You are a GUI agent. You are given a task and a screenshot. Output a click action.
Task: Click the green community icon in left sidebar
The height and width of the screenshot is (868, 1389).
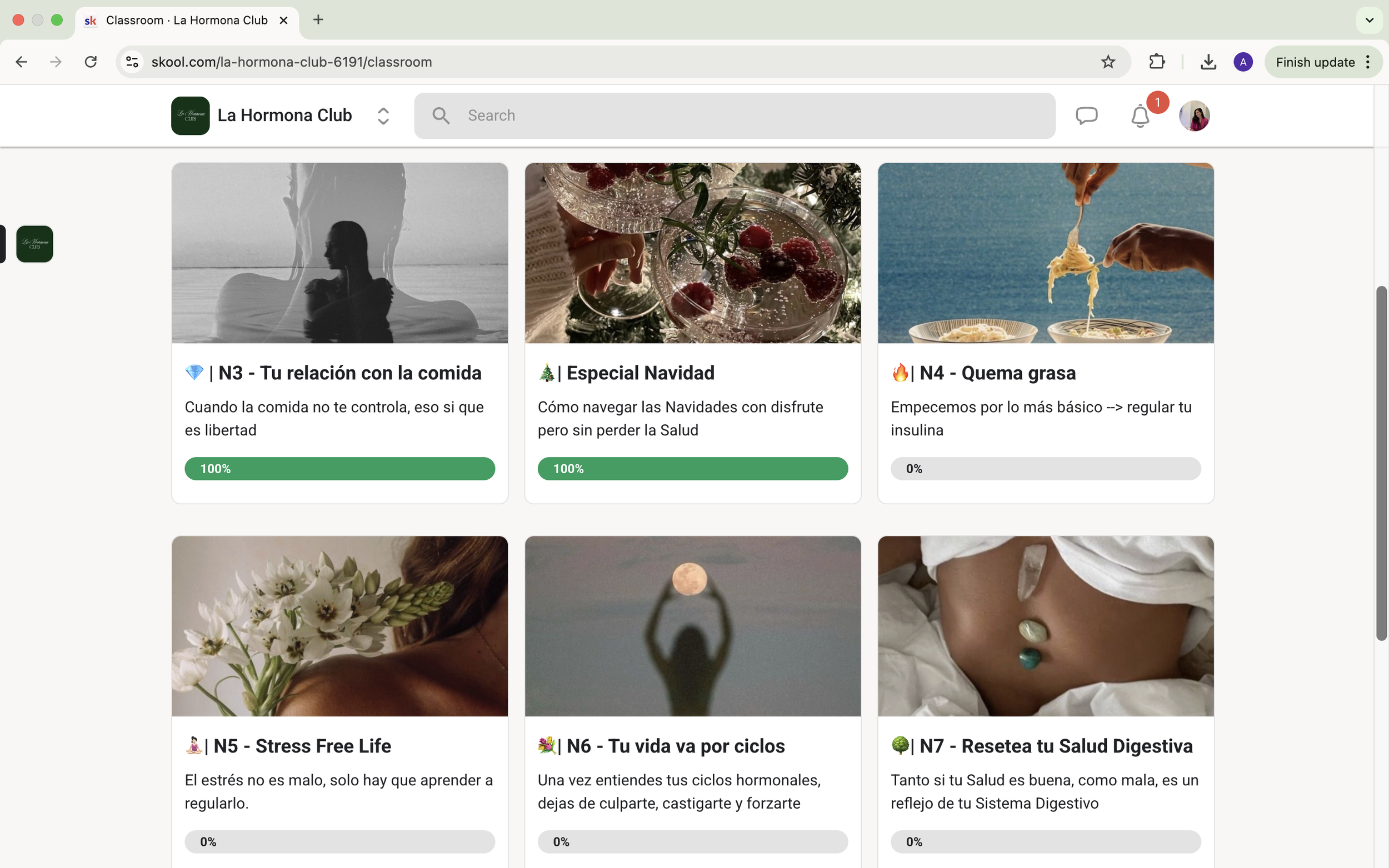pos(34,244)
